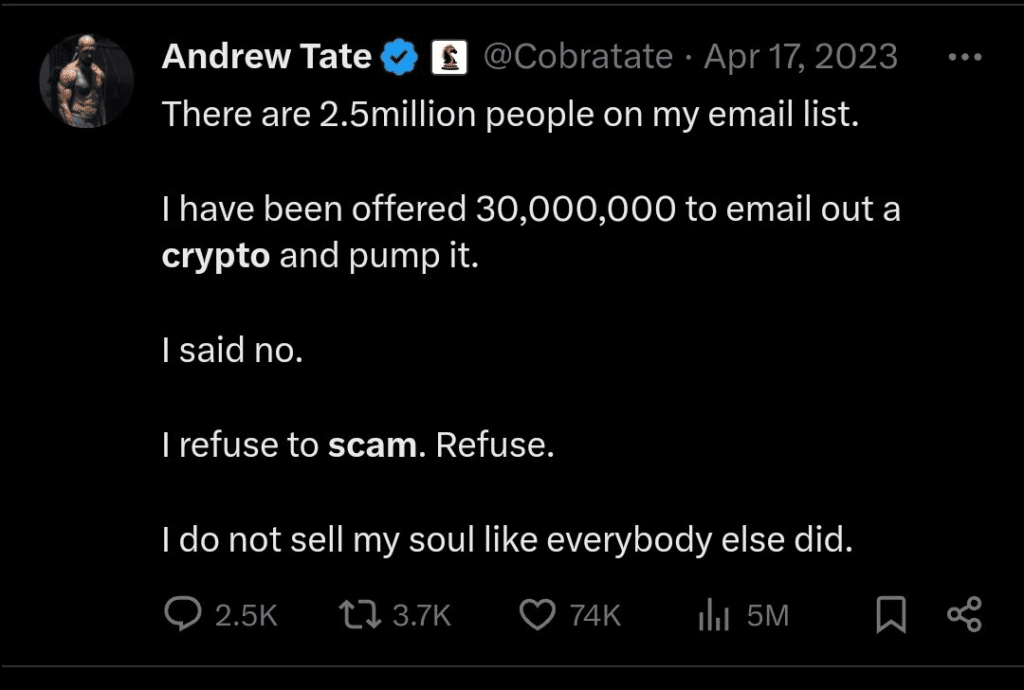Open the three-dot more options menu
Viewport: 1024px width, 690px height.
pos(964,58)
